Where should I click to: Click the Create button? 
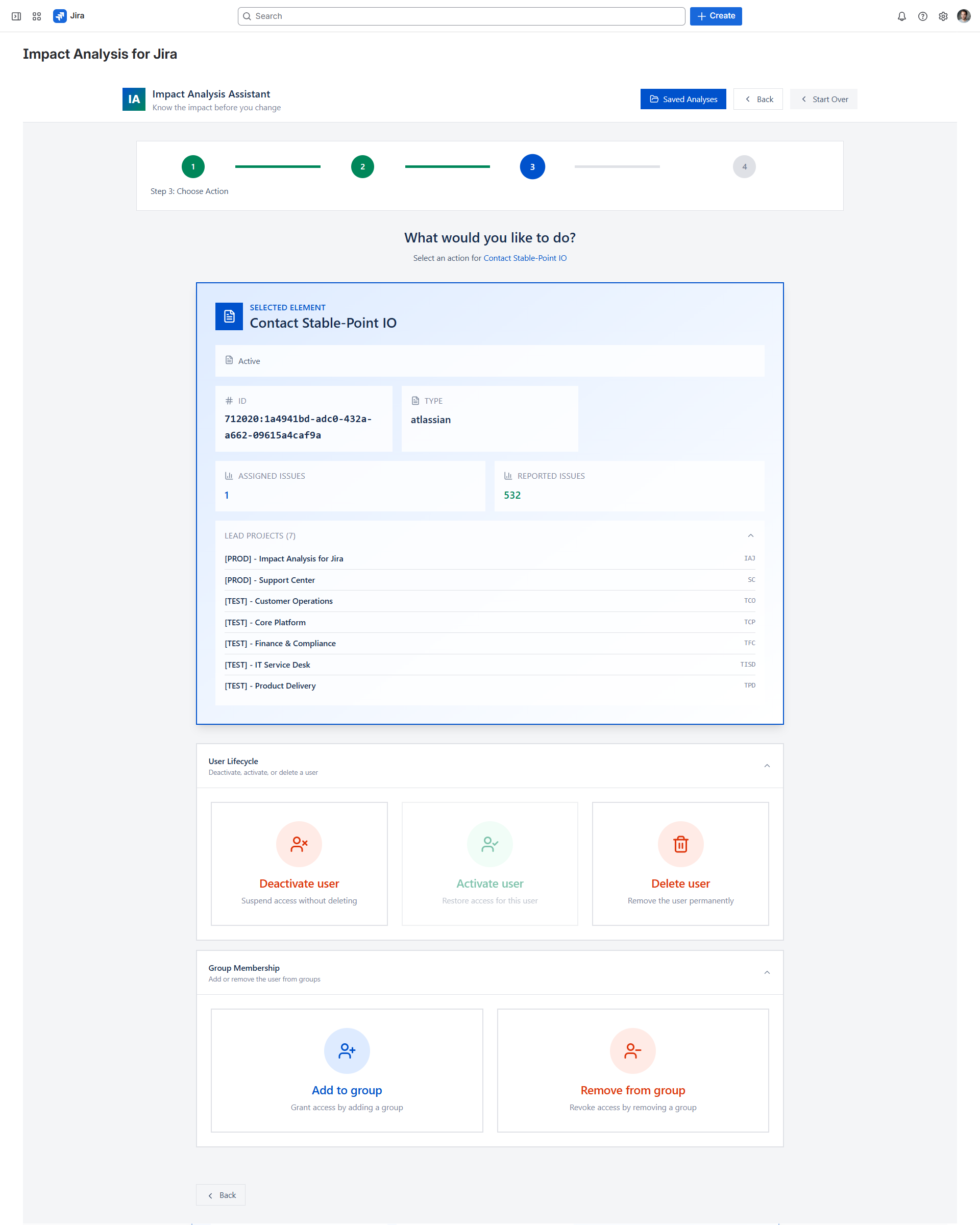point(716,16)
